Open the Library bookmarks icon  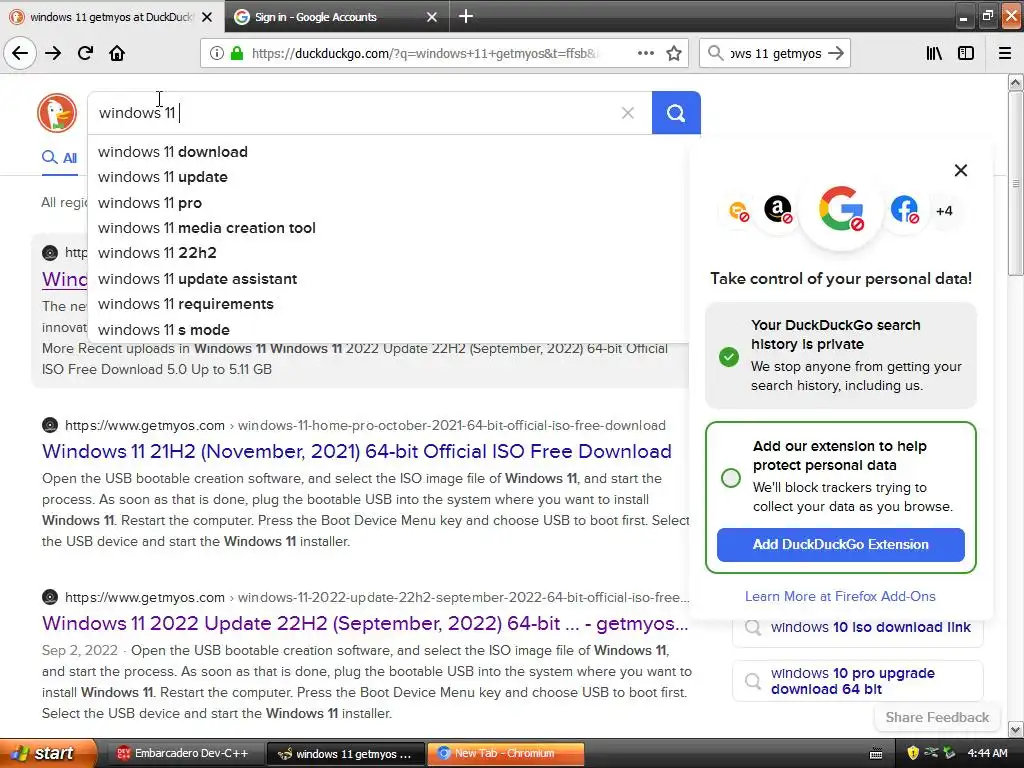[935, 53]
